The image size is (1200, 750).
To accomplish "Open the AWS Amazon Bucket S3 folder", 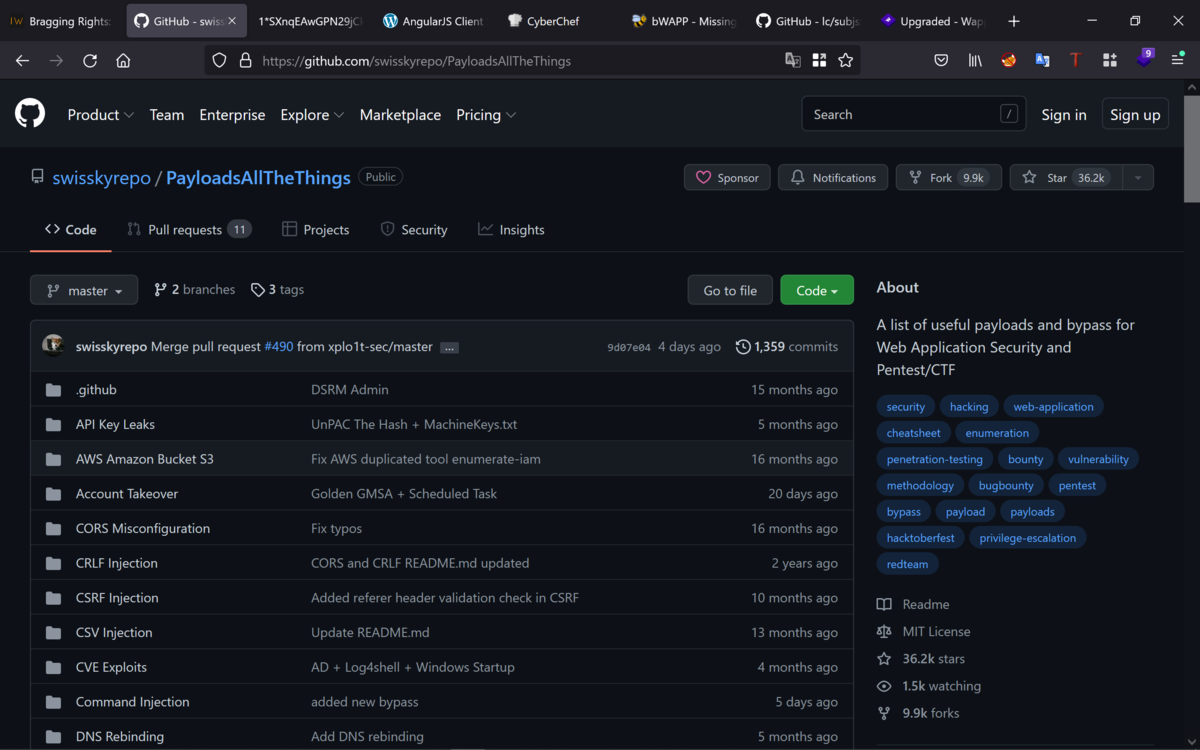I will (145, 459).
